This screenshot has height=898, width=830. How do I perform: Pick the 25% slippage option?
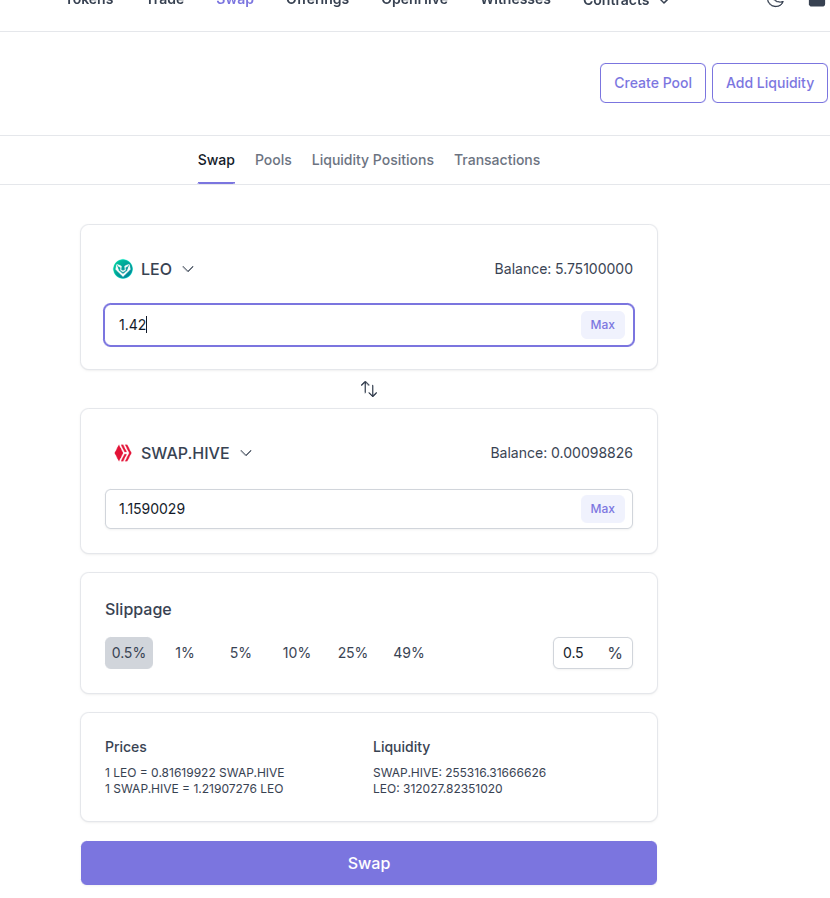[x=352, y=653]
